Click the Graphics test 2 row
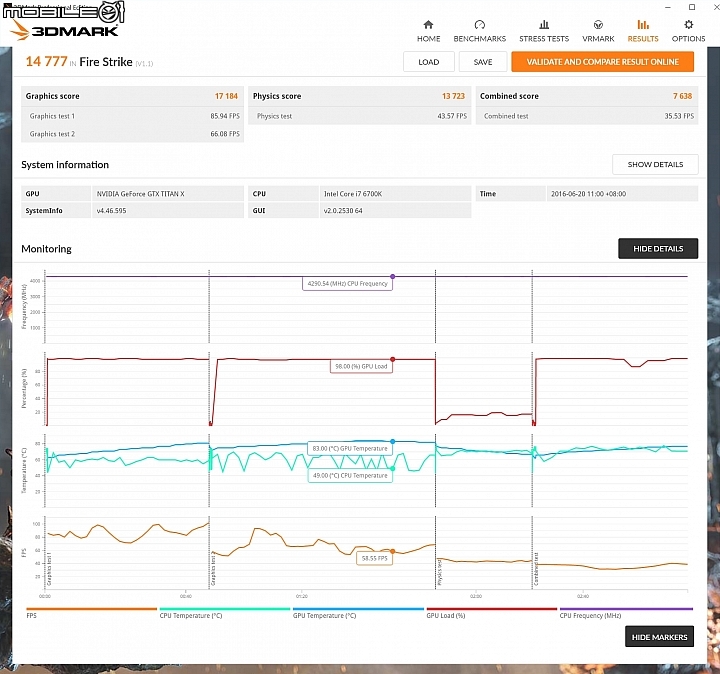This screenshot has width=720, height=674. click(x=132, y=134)
